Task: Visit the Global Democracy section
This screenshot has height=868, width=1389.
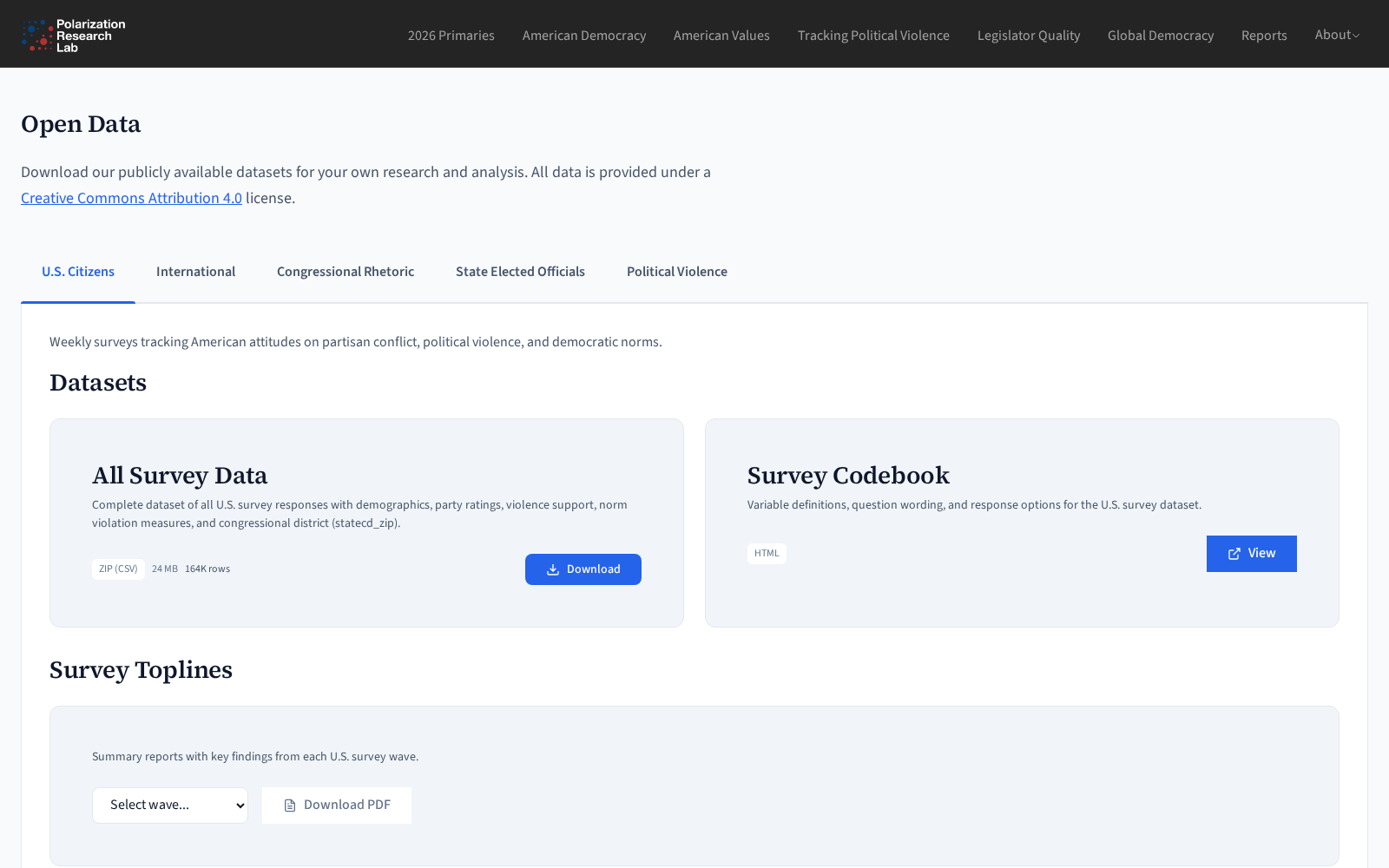Action: 1161,36
